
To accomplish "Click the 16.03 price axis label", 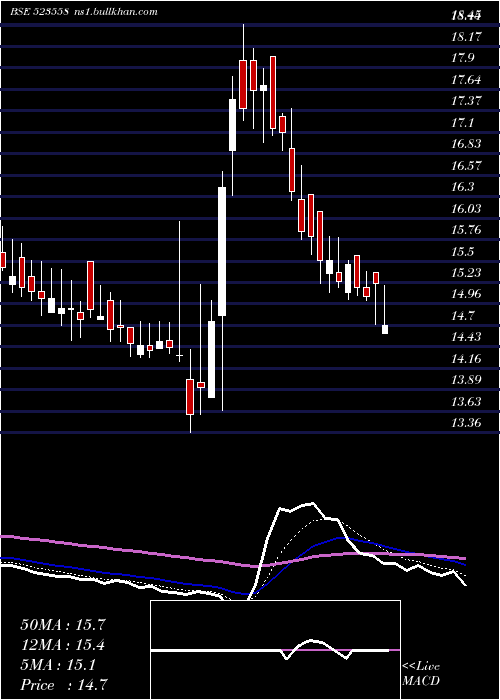I will [466, 208].
